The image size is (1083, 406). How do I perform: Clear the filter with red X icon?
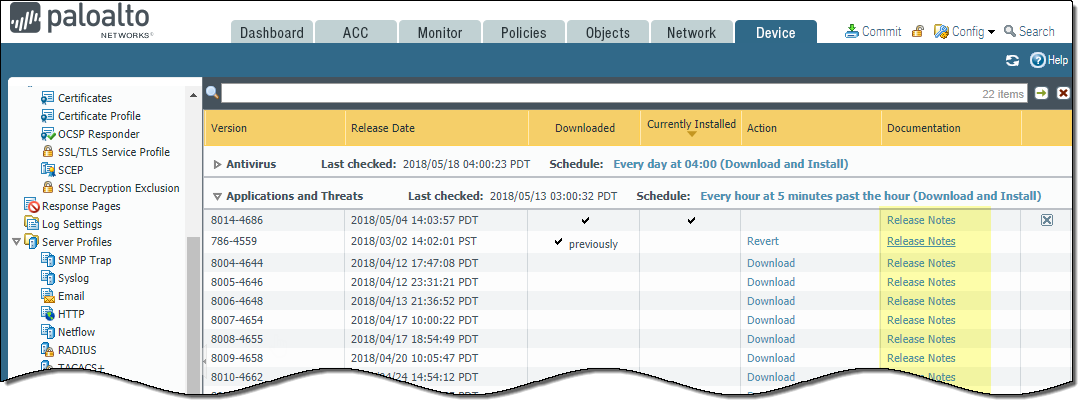point(1063,93)
